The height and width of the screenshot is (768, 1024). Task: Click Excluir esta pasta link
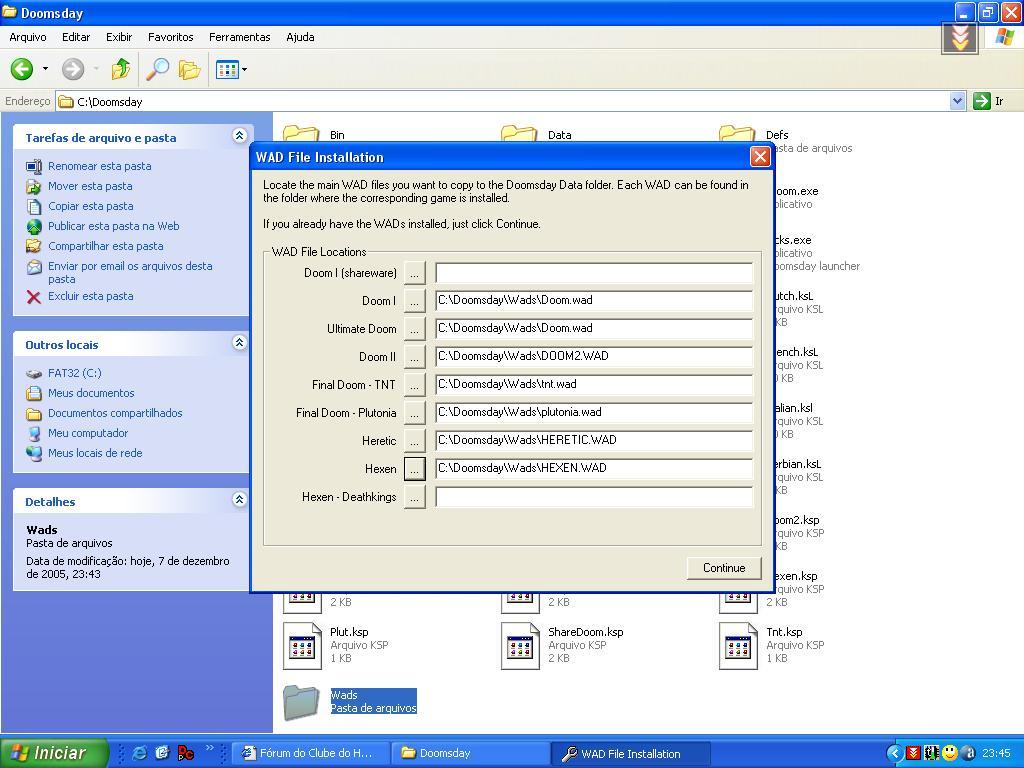(x=91, y=296)
